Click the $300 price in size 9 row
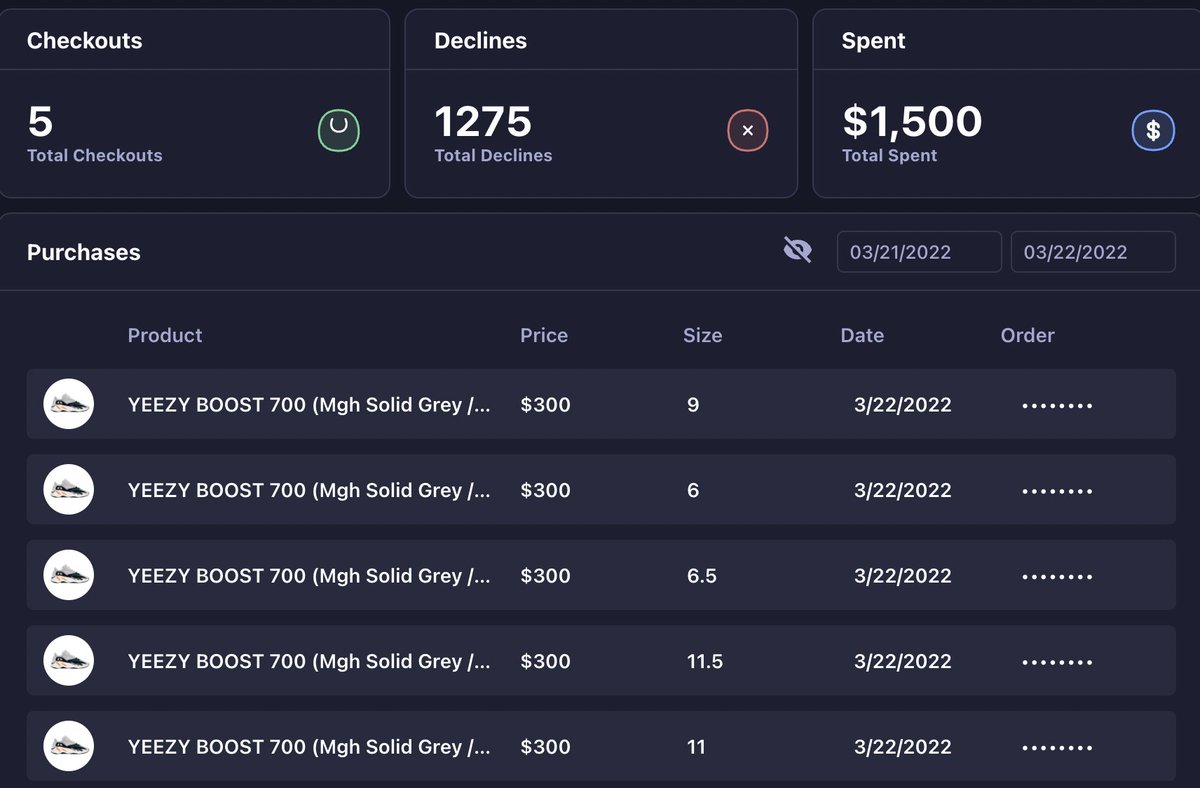This screenshot has height=788, width=1200. [545, 405]
